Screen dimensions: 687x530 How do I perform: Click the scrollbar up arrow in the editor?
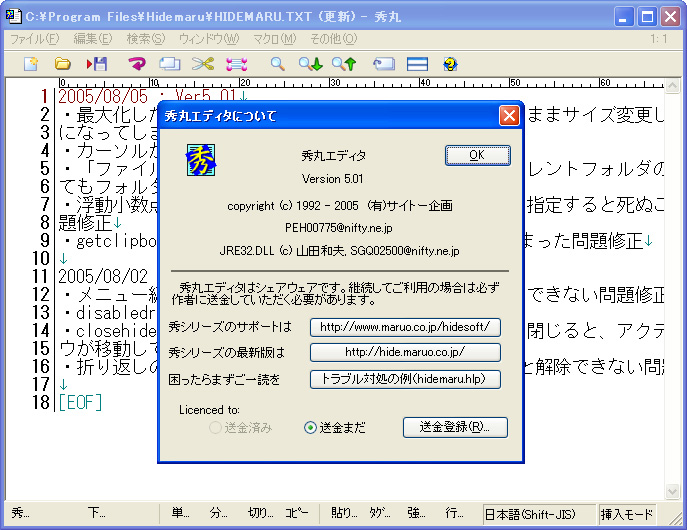(x=673, y=85)
